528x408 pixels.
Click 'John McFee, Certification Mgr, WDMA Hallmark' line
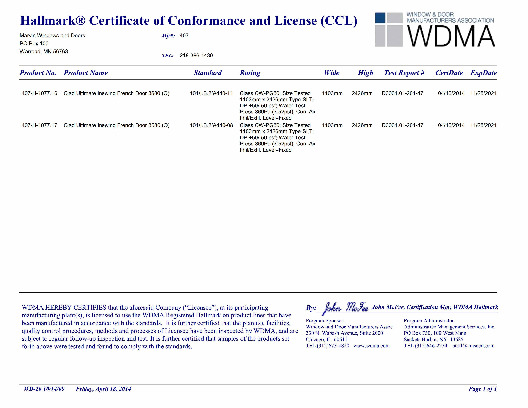(435, 307)
